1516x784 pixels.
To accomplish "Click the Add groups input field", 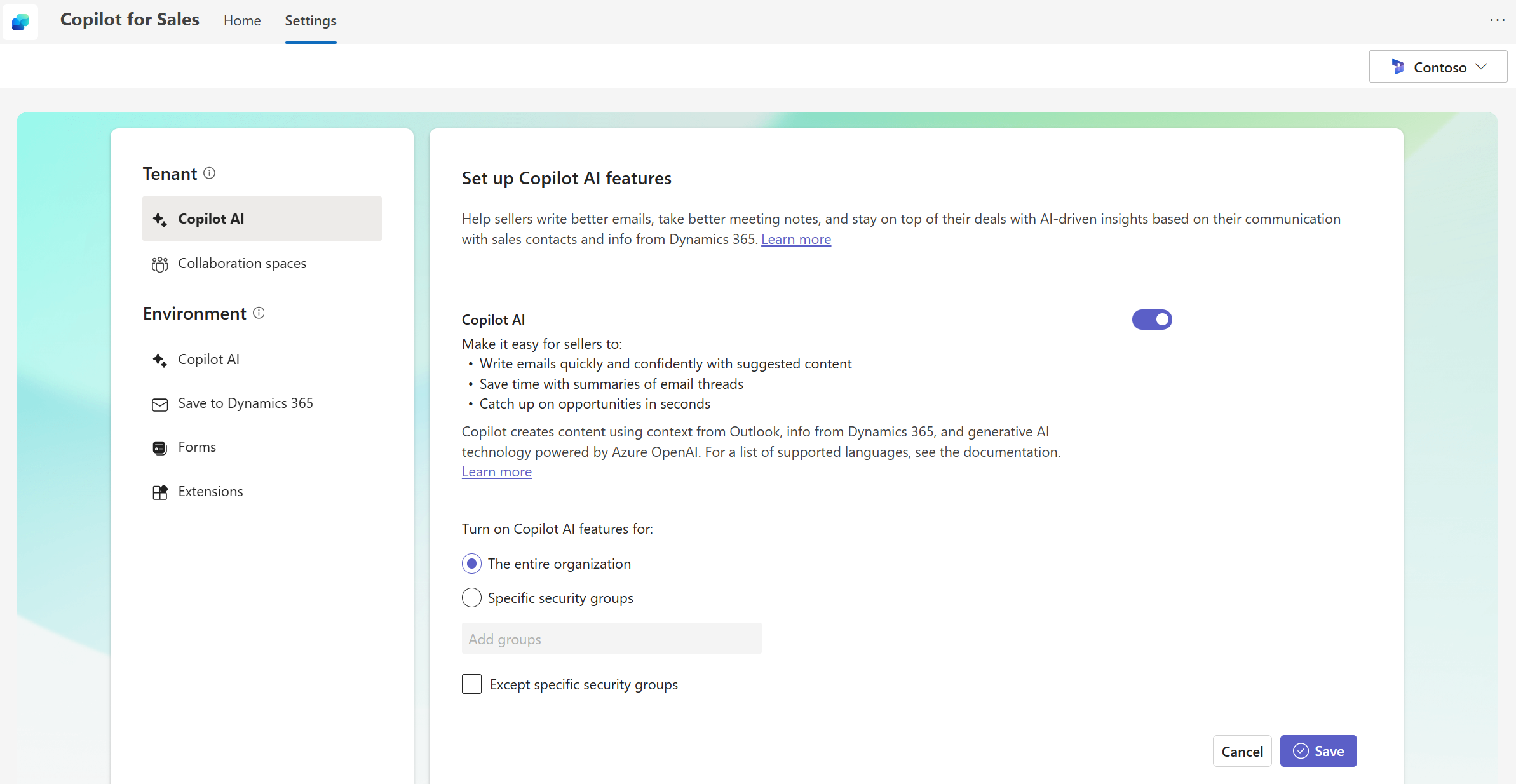I will 611,638.
